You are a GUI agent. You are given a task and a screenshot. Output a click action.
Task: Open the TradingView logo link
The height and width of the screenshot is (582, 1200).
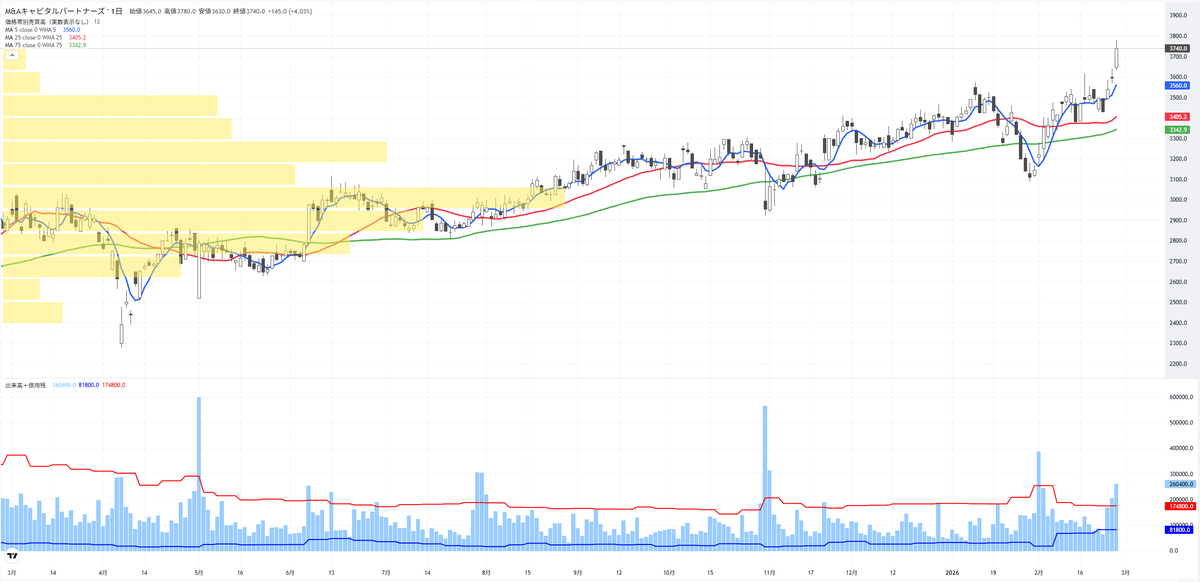tap(12, 555)
